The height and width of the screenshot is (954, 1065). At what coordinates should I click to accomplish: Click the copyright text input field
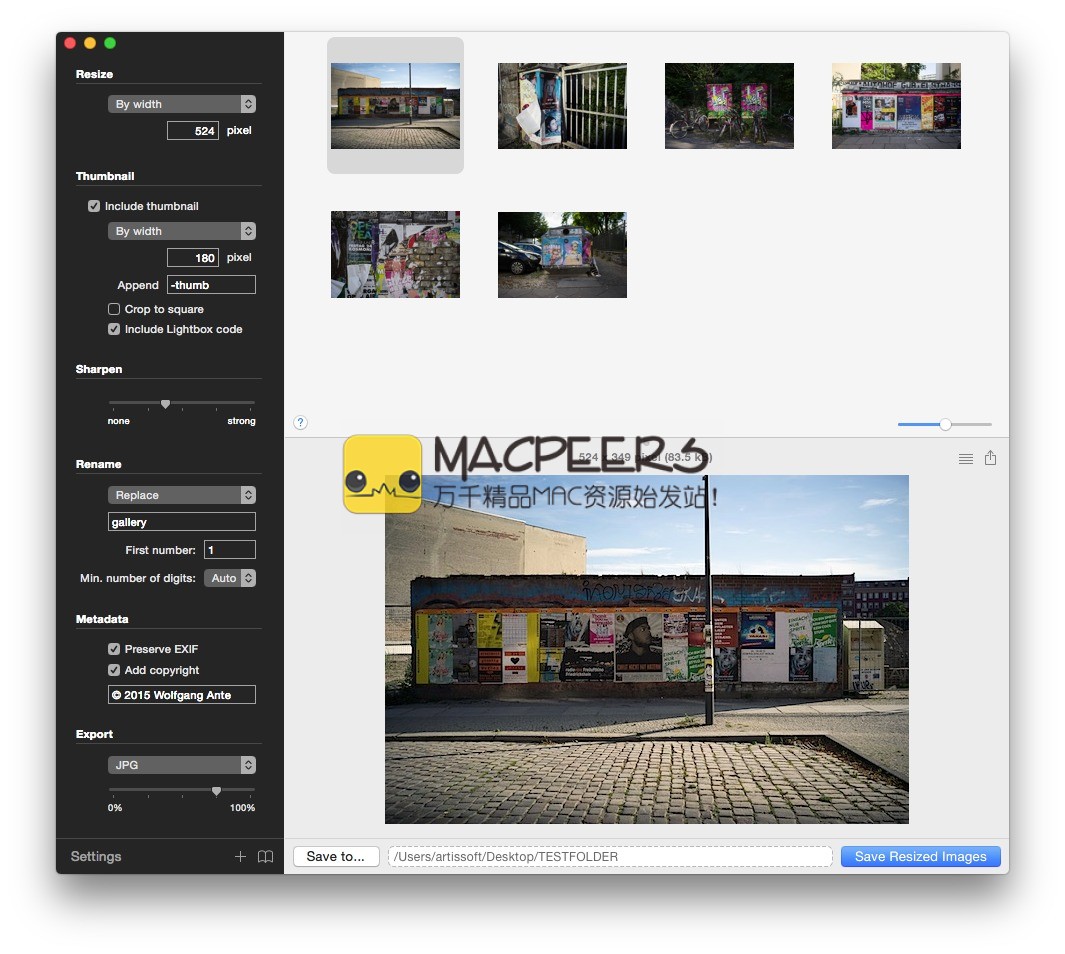coord(182,695)
